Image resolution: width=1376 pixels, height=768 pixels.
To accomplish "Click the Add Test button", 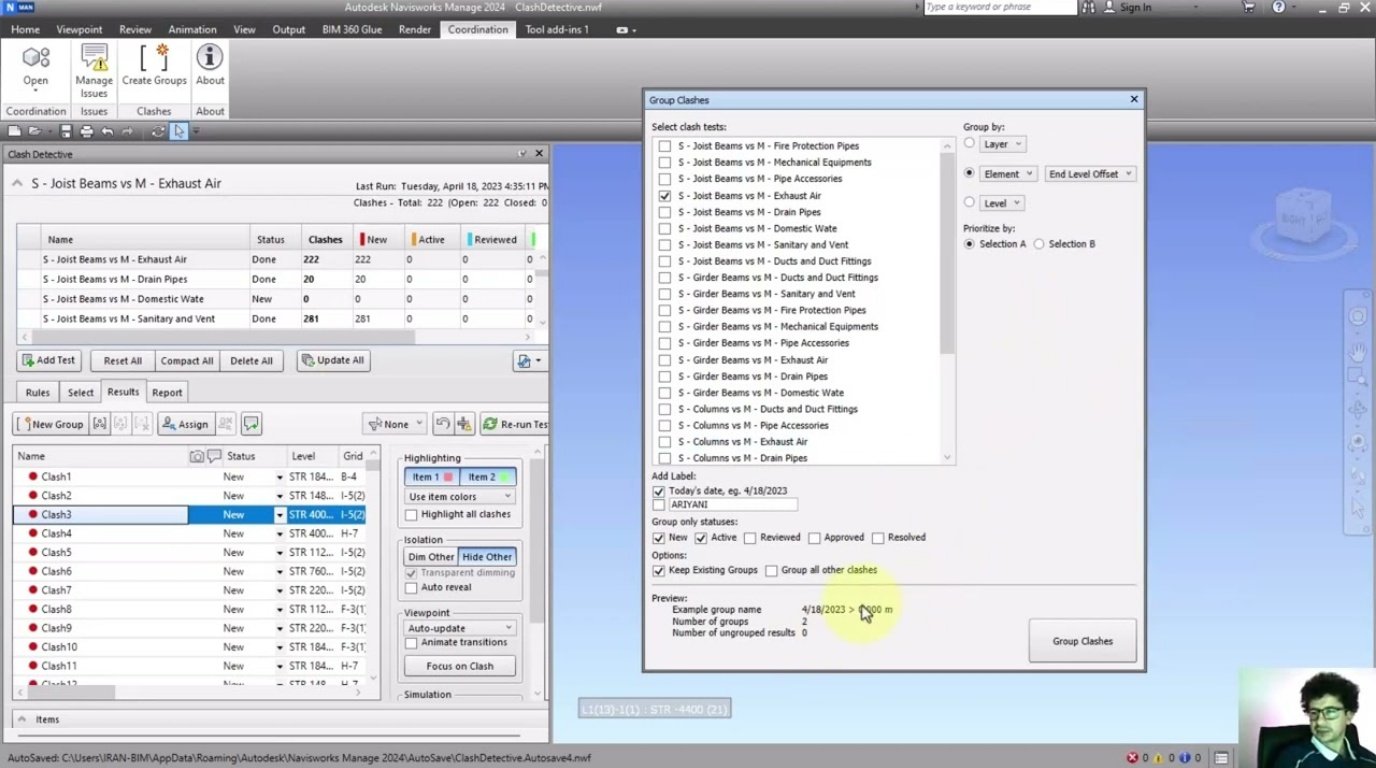I will pos(49,361).
